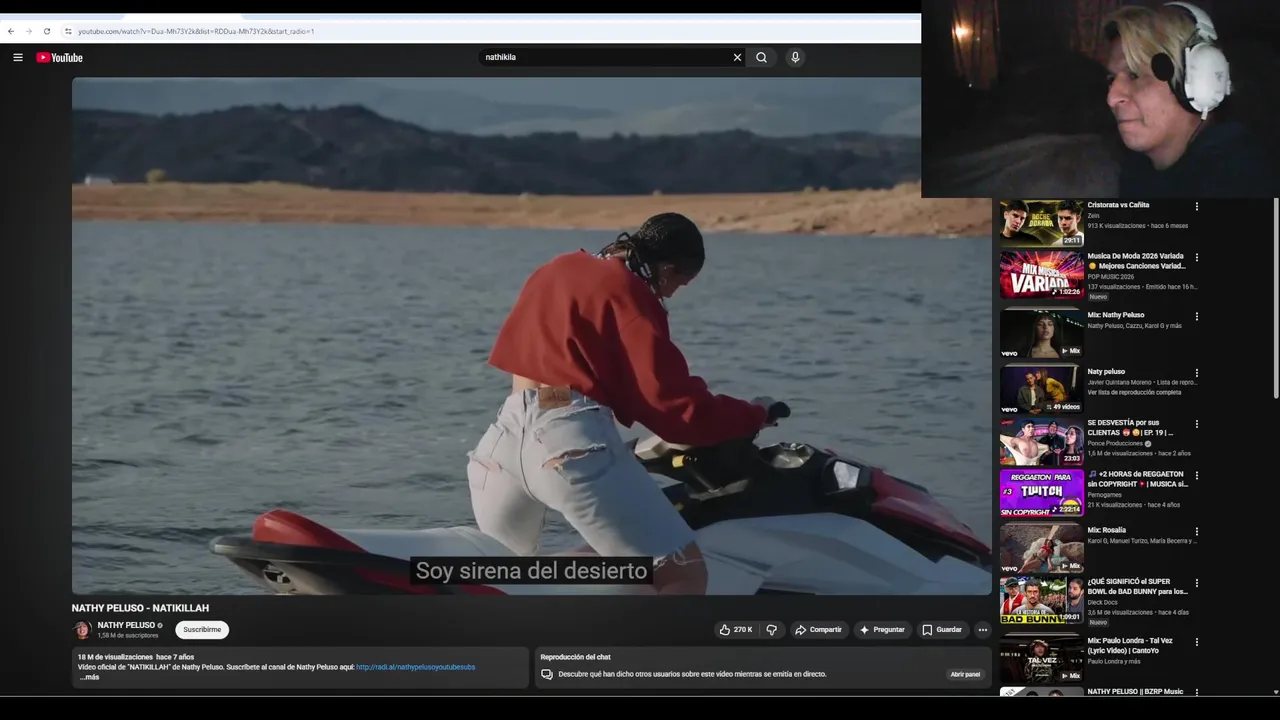This screenshot has height=720, width=1280.
Task: Expand description with ...más
Action: pos(89,677)
